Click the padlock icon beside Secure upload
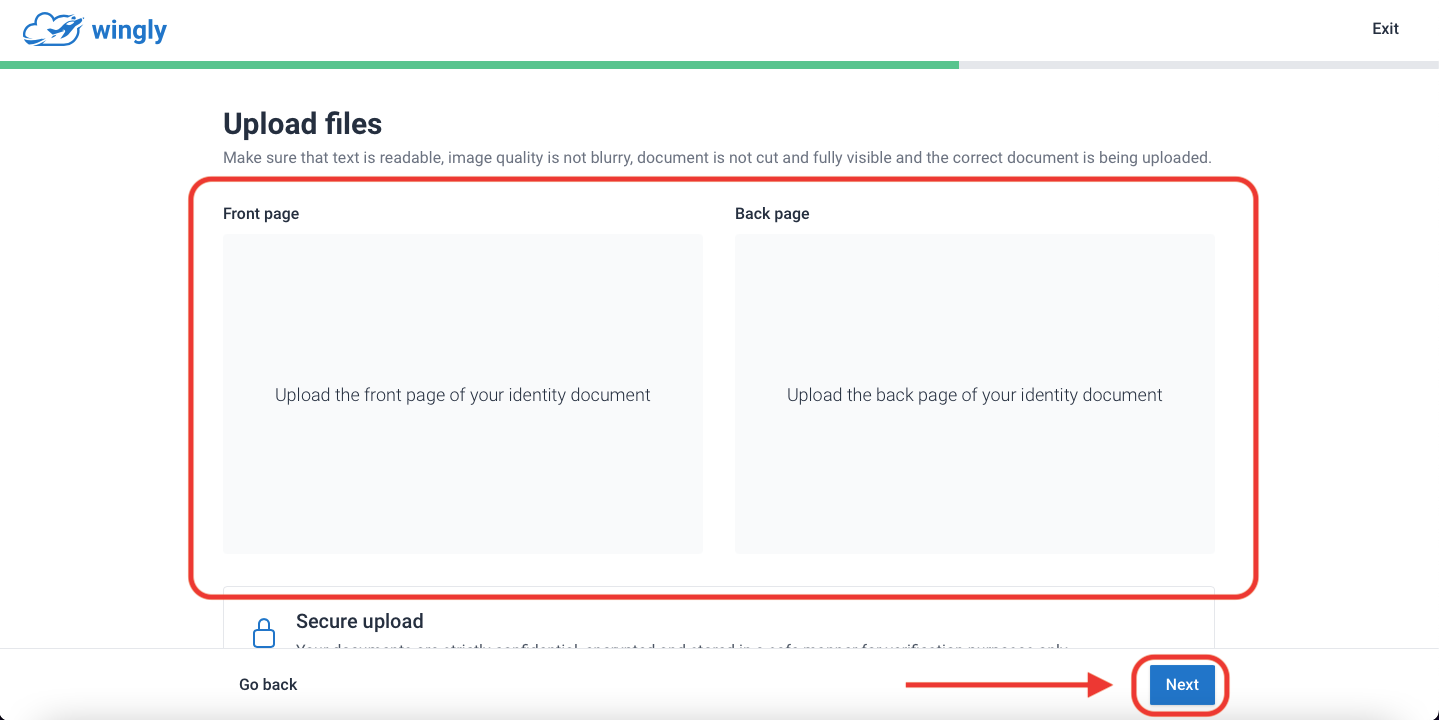 [263, 633]
